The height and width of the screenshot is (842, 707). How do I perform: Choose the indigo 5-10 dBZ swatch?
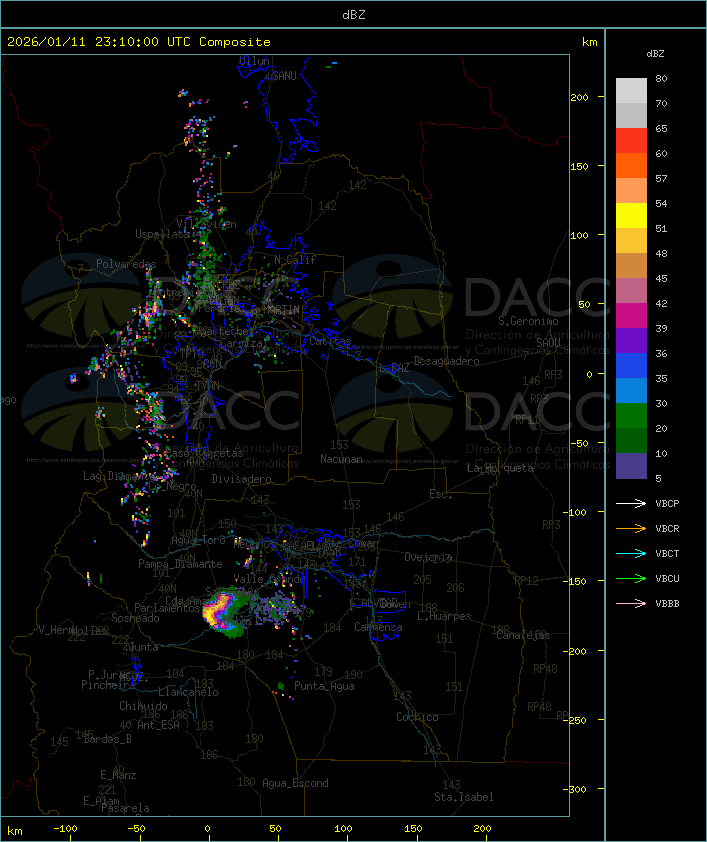631,466
